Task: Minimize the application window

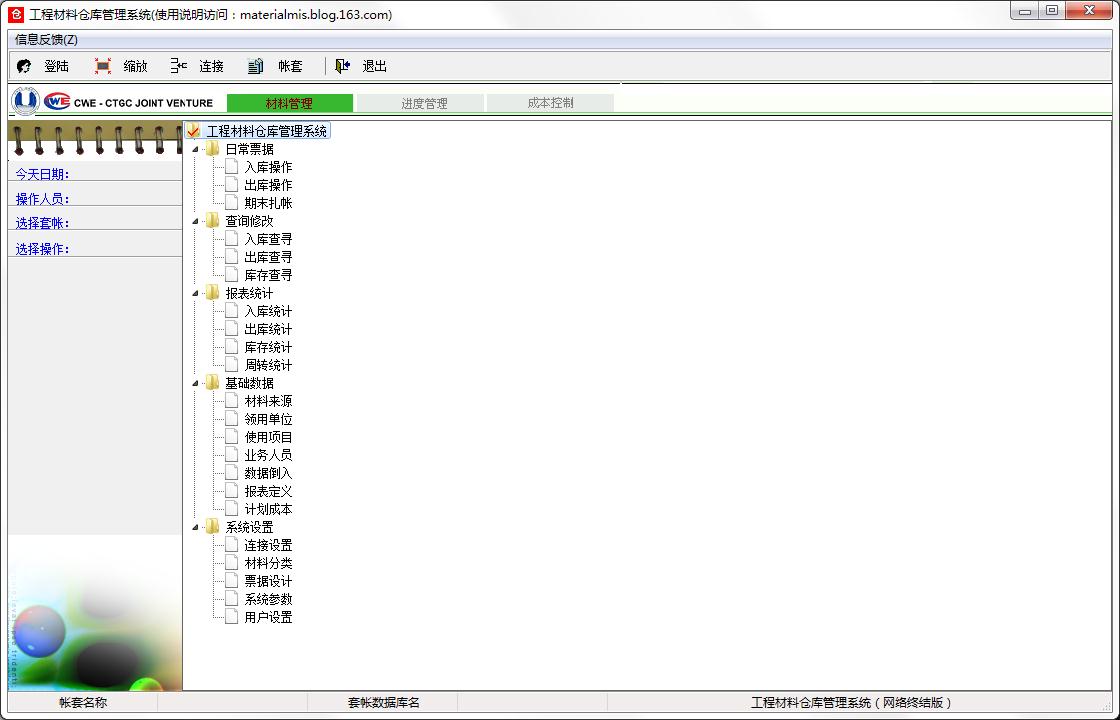Action: pyautogui.click(x=1026, y=11)
